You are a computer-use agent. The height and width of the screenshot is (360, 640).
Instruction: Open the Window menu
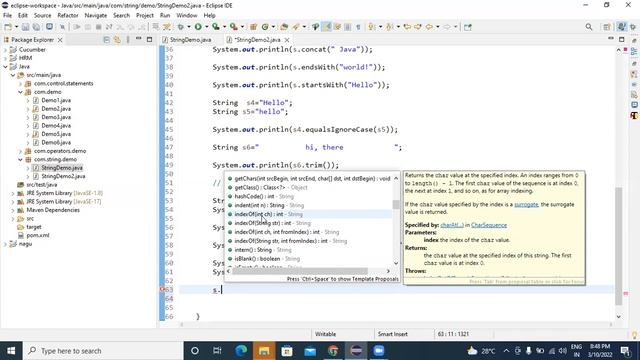click(x=187, y=16)
